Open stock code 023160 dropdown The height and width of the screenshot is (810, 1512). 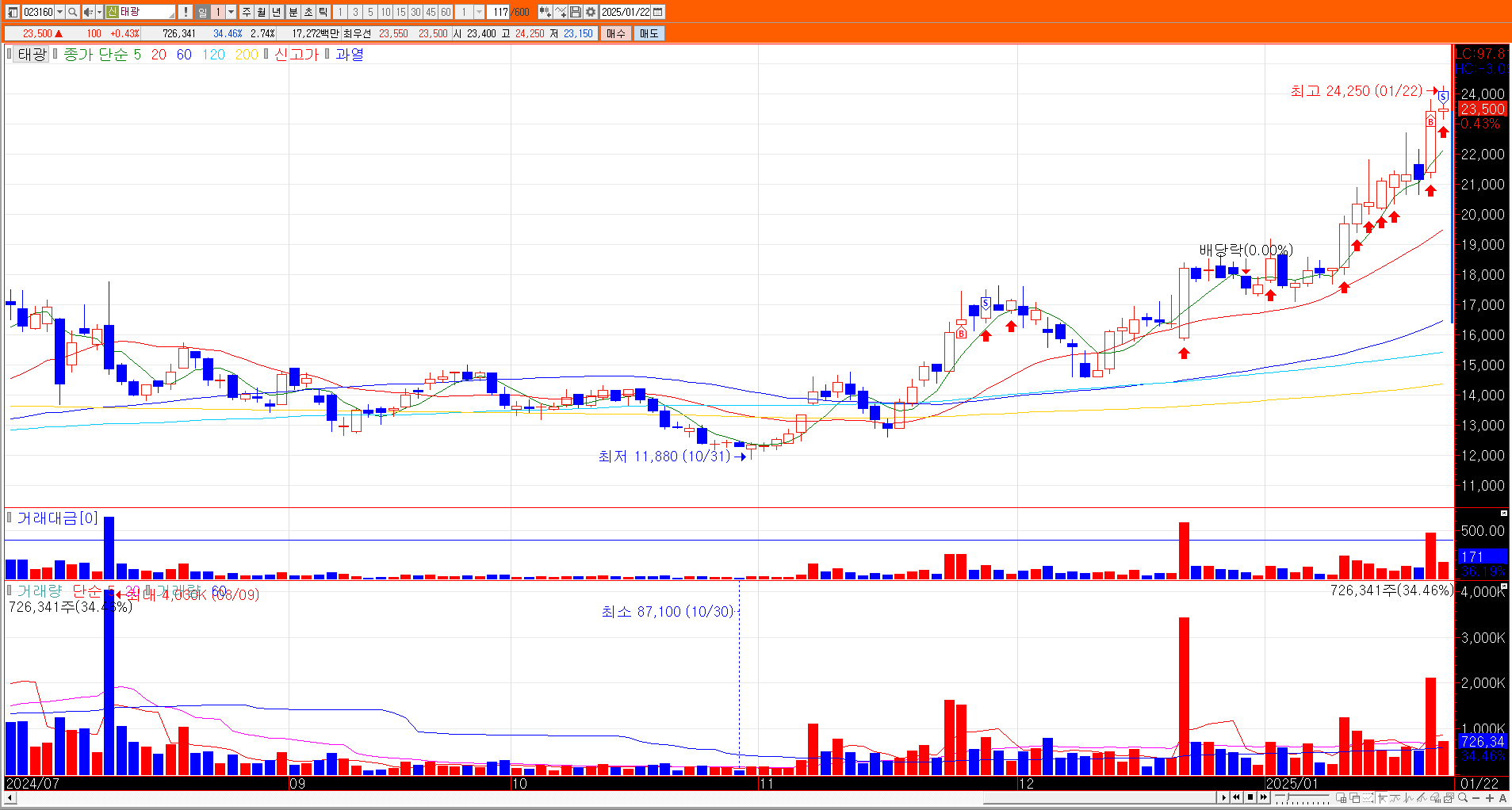[59, 12]
